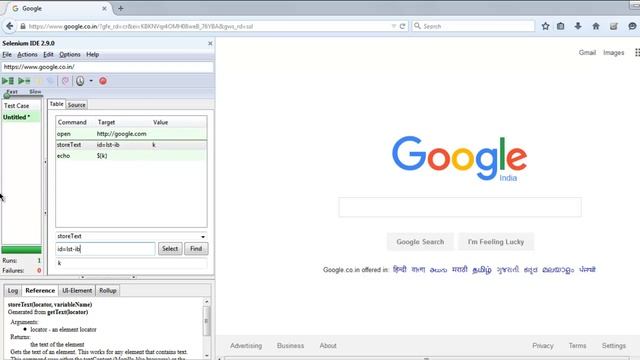640x360 pixels.
Task: Step through the test commands
Action: coord(50,81)
